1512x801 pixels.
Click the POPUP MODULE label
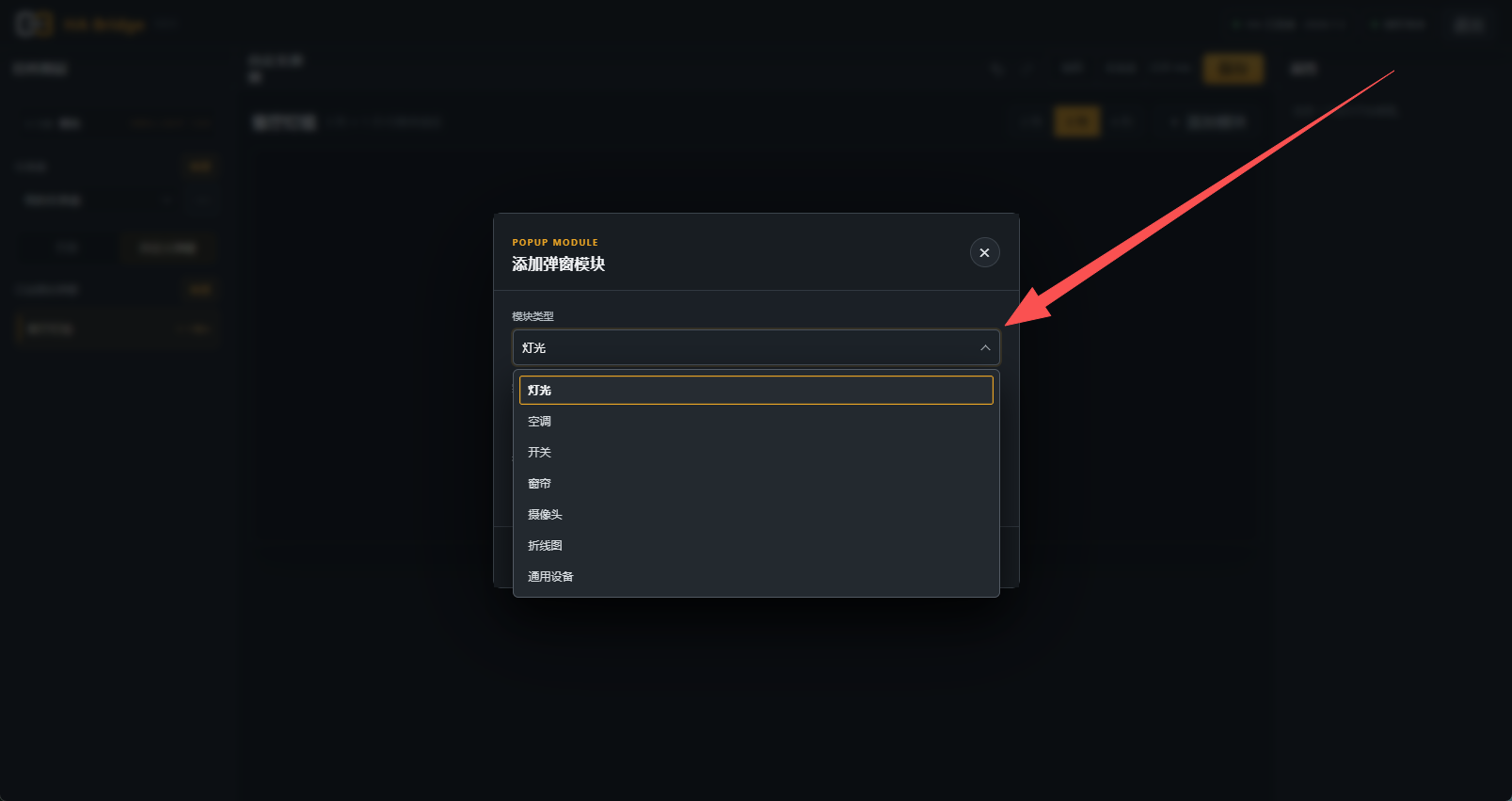tap(555, 243)
